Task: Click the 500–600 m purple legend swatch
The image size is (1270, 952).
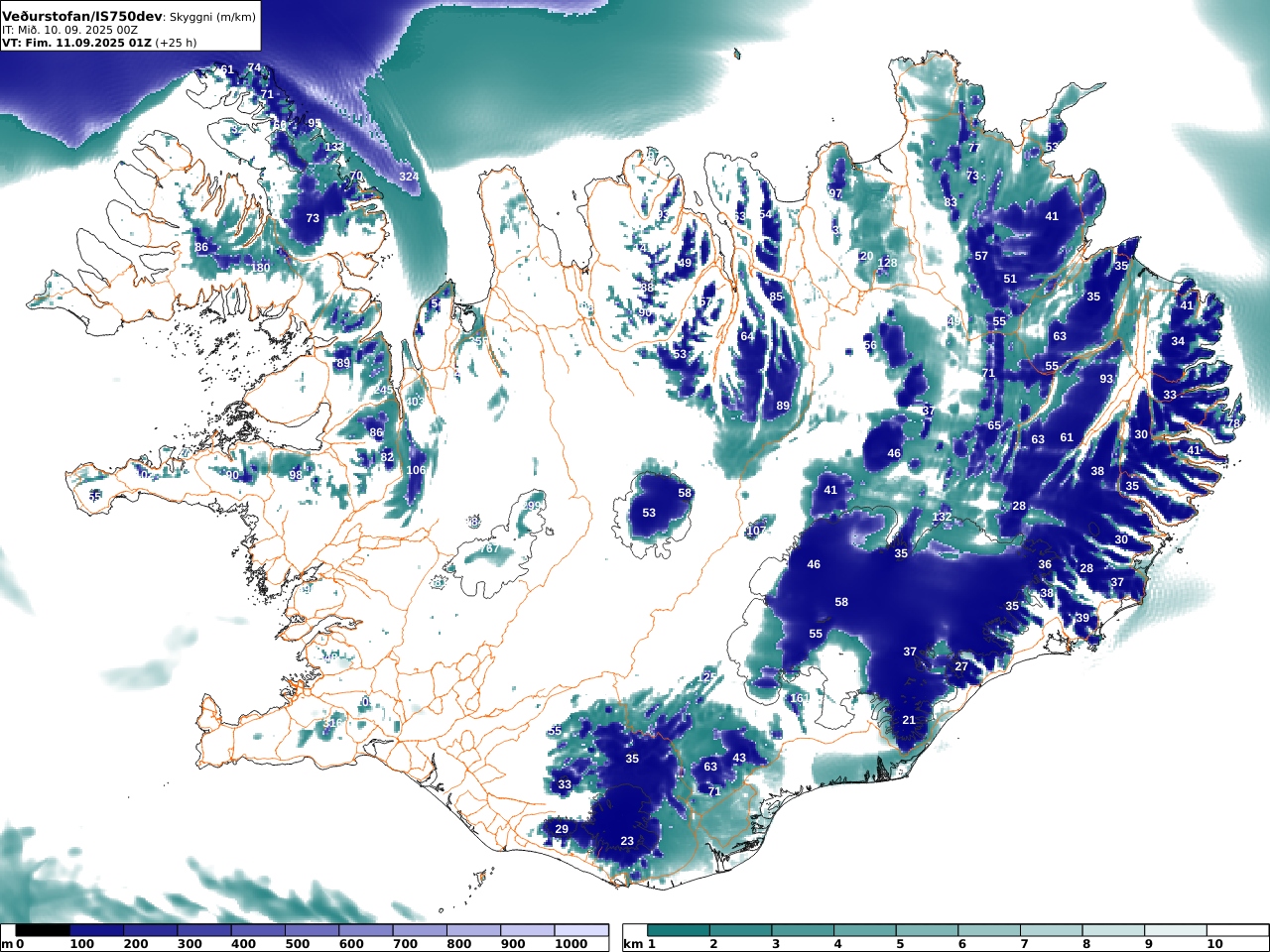Action: point(312,930)
